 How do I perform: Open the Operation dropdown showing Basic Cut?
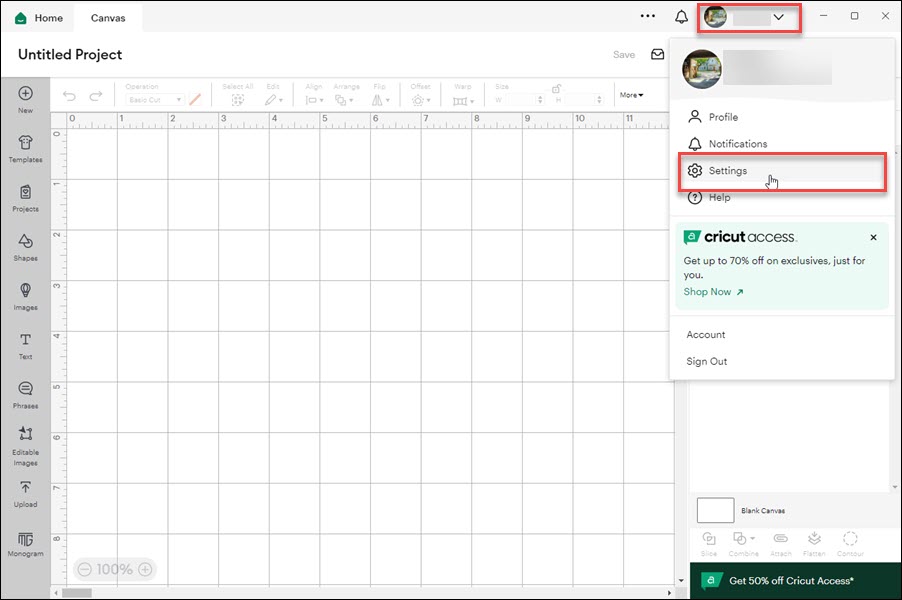coord(155,99)
